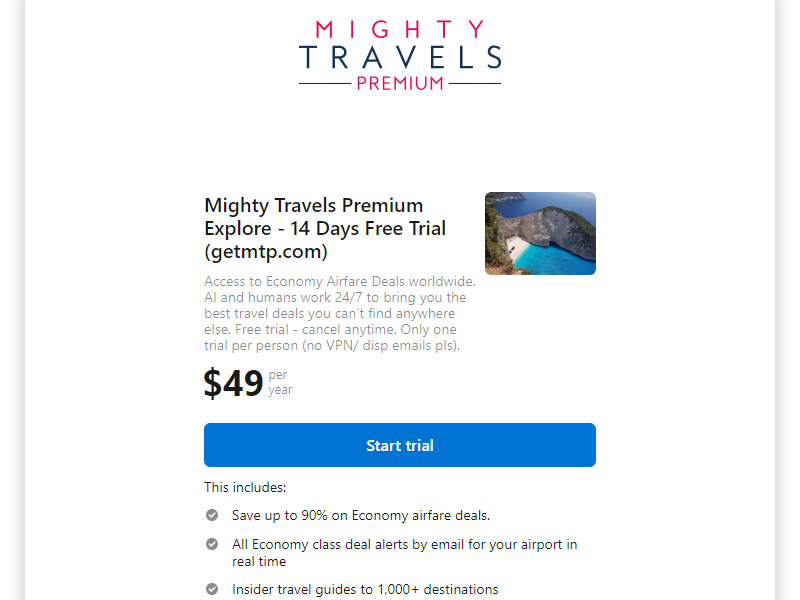Click the PREMIUM label in the logo
This screenshot has width=800, height=600.
click(400, 83)
